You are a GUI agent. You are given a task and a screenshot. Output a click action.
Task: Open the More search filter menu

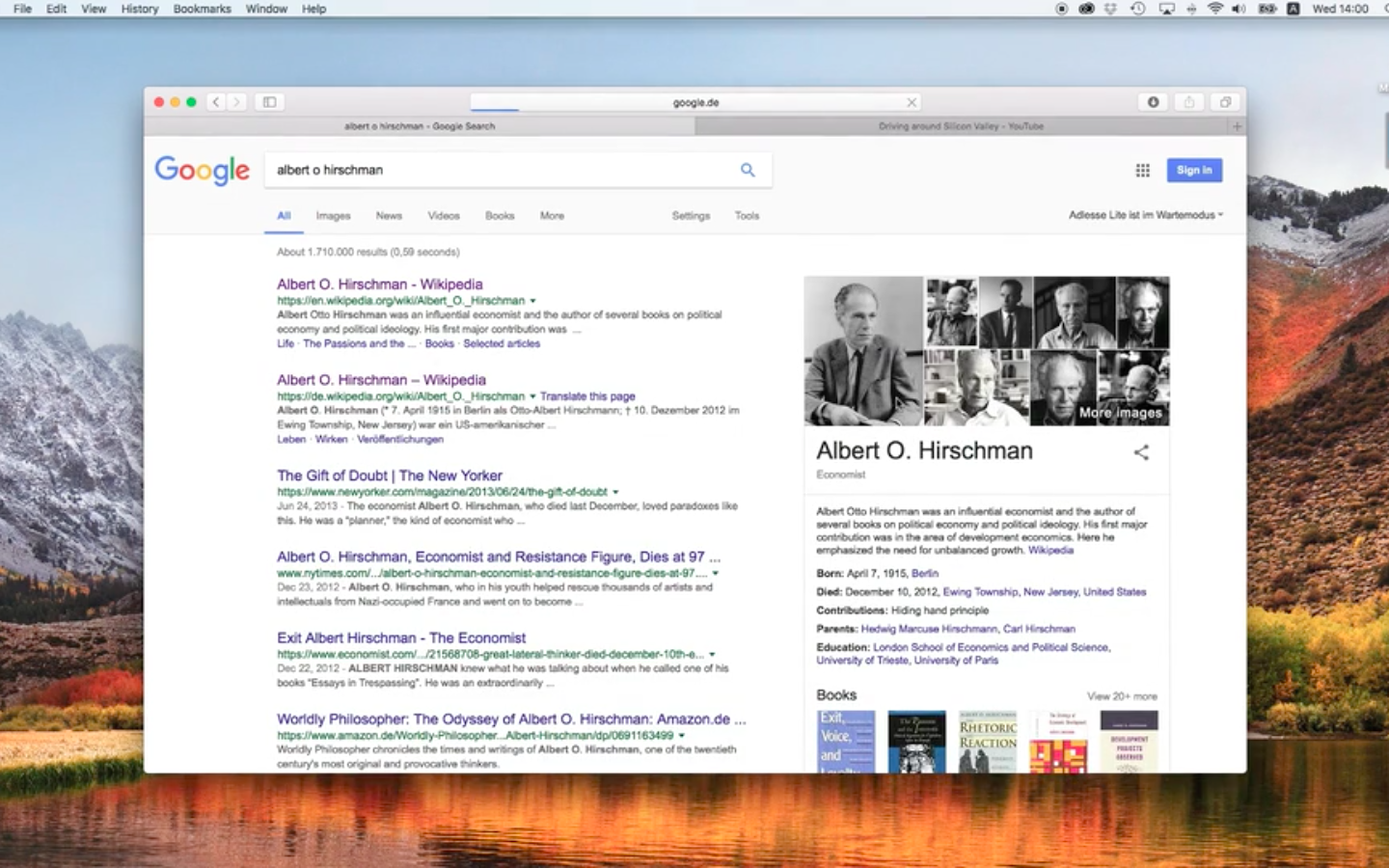click(552, 216)
